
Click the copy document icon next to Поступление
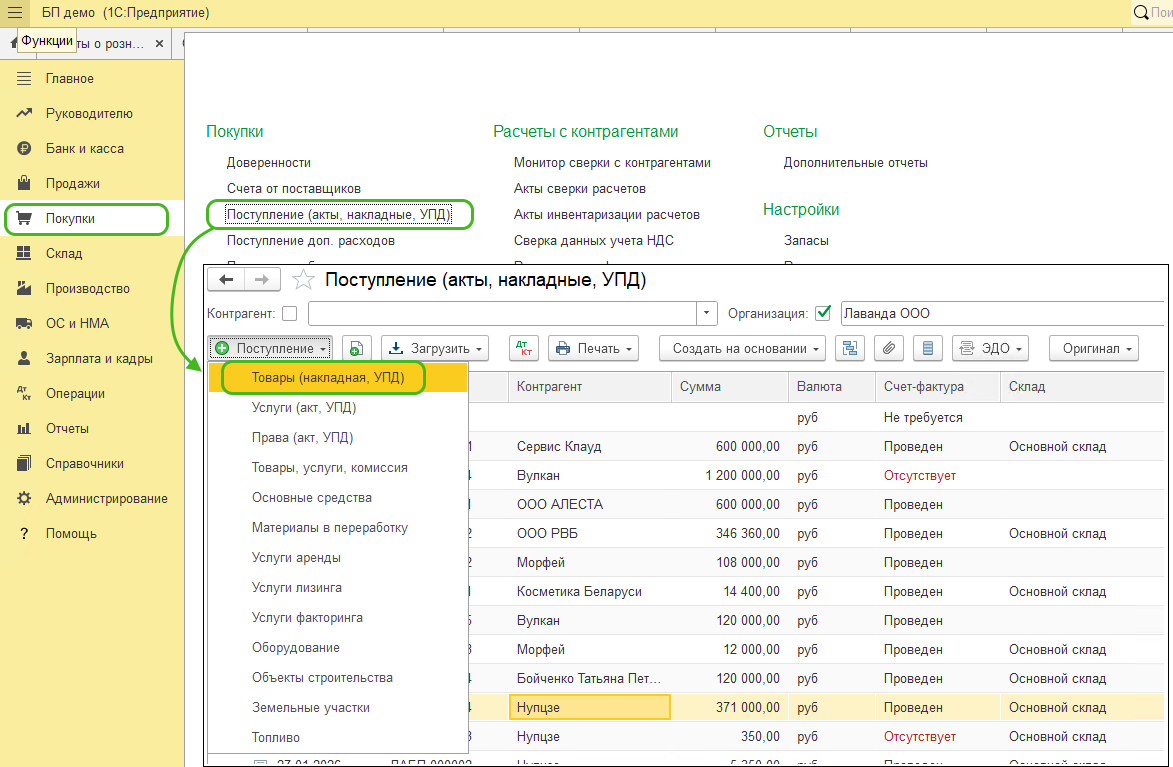tap(357, 349)
